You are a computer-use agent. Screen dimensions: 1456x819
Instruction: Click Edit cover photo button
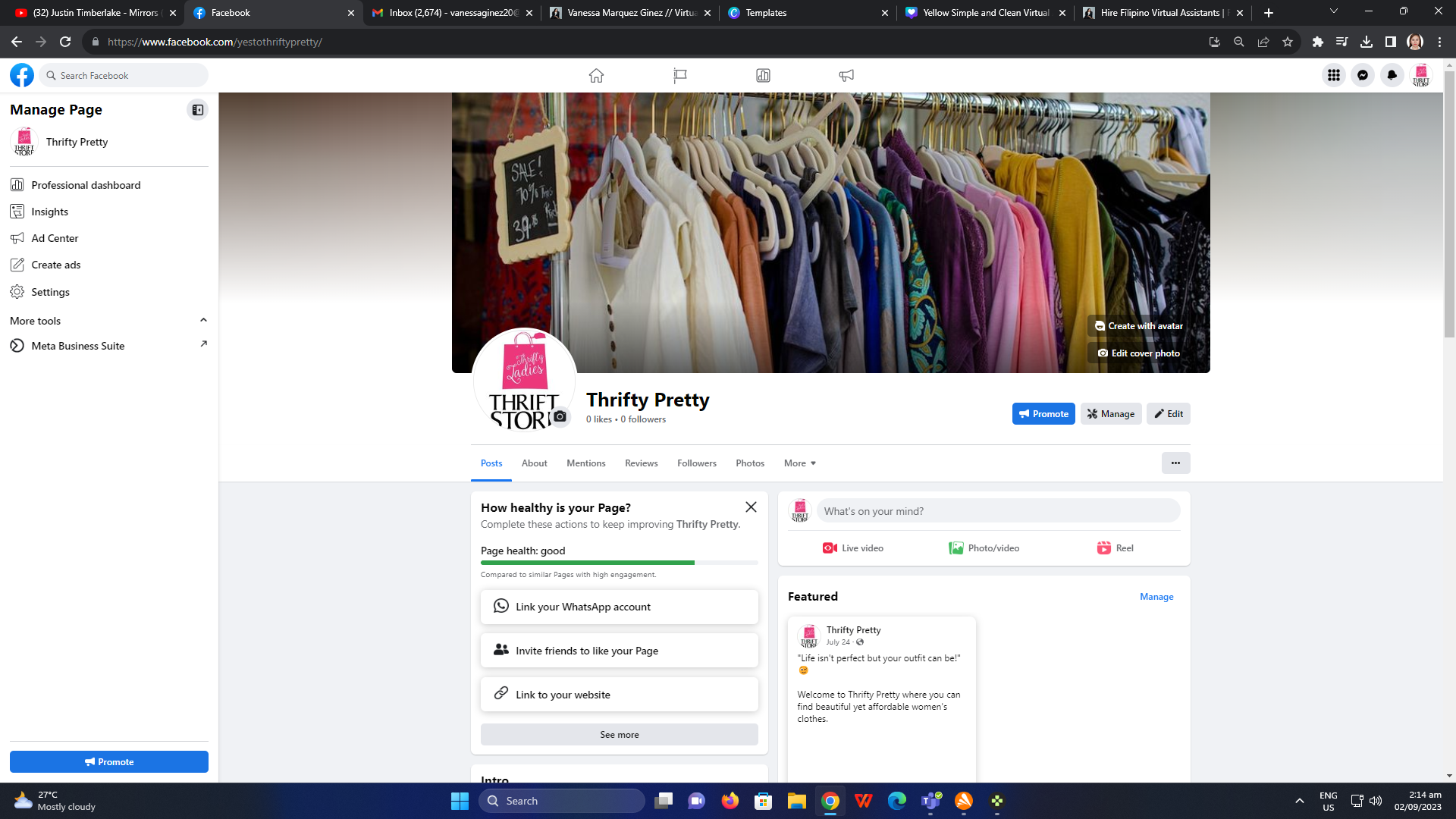click(x=1139, y=353)
